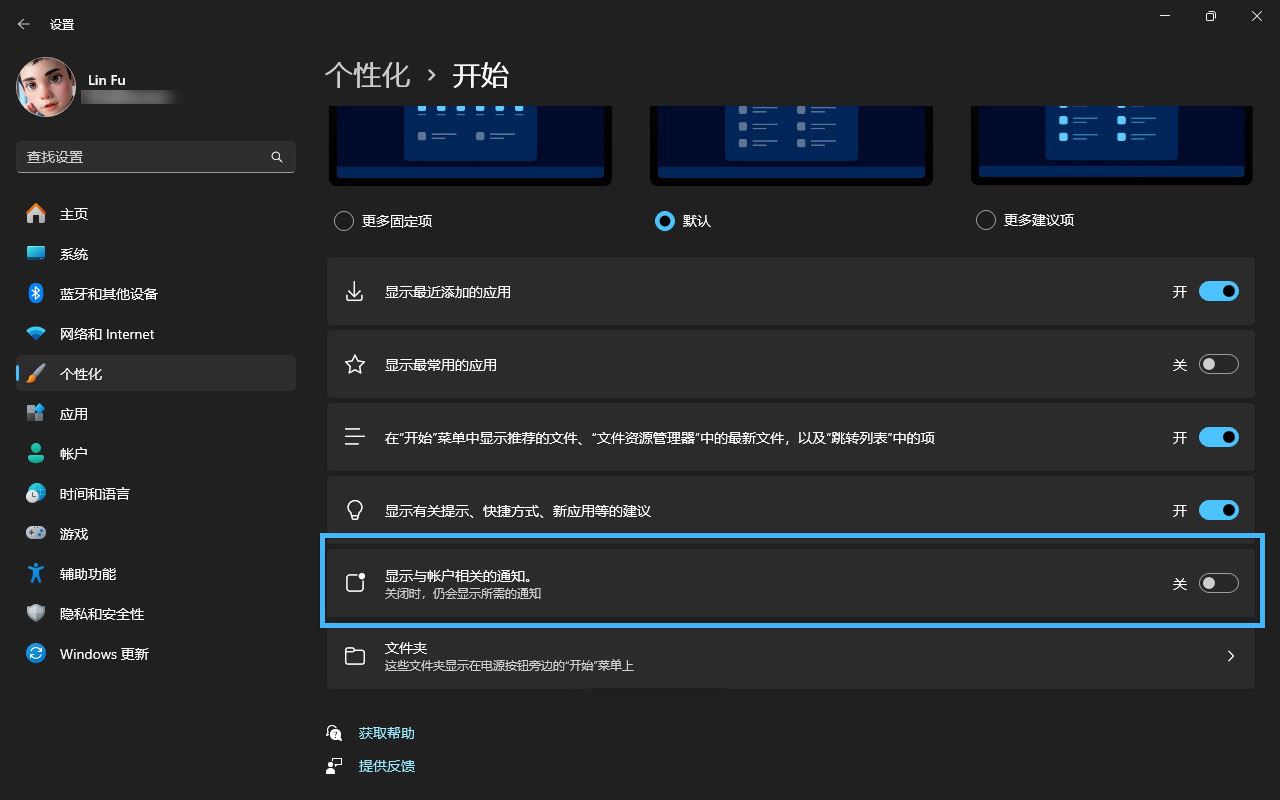Select the More recommendations layout thumbnail
Image resolution: width=1280 pixels, height=800 pixels.
1112,145
